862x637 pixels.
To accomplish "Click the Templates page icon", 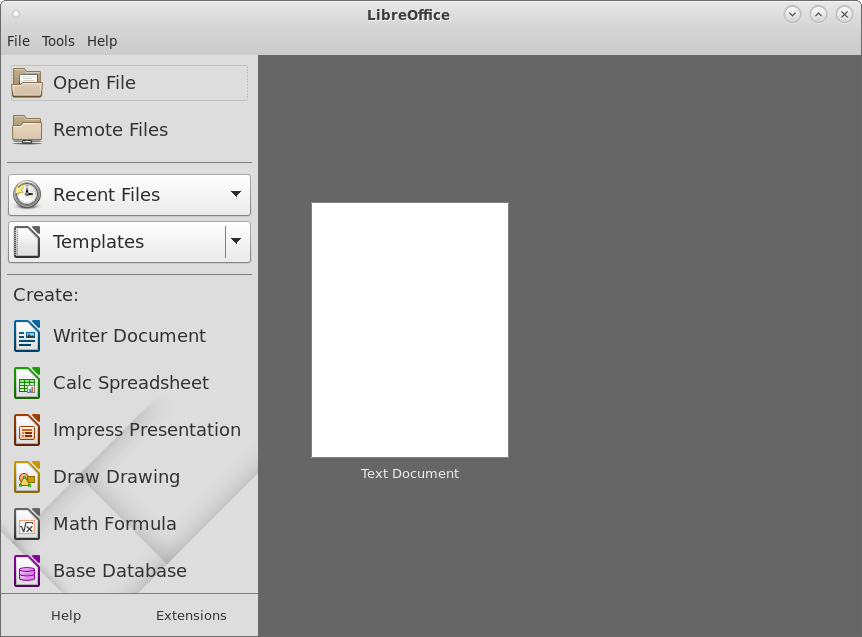I will (x=27, y=242).
